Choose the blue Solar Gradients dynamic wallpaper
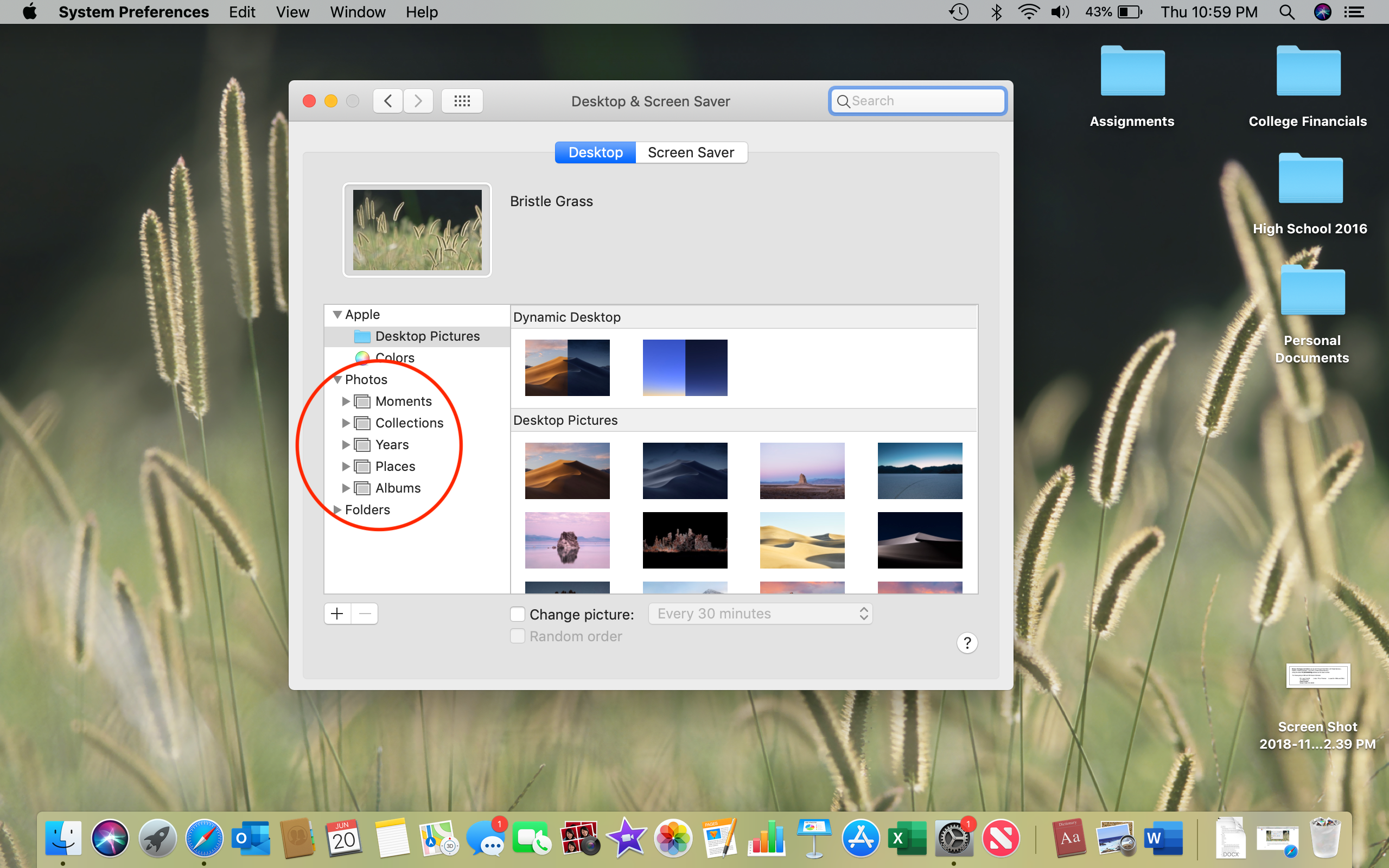The image size is (1389, 868). (x=685, y=368)
